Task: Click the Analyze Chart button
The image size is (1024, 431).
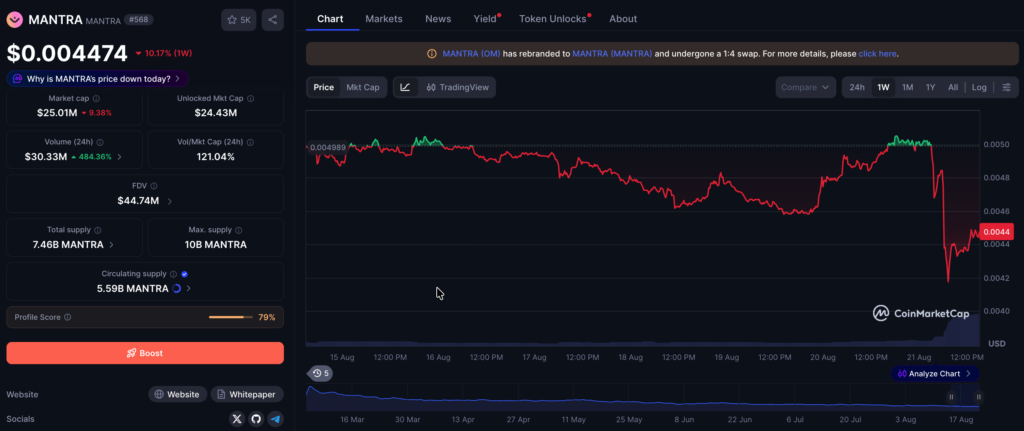Action: tap(935, 374)
